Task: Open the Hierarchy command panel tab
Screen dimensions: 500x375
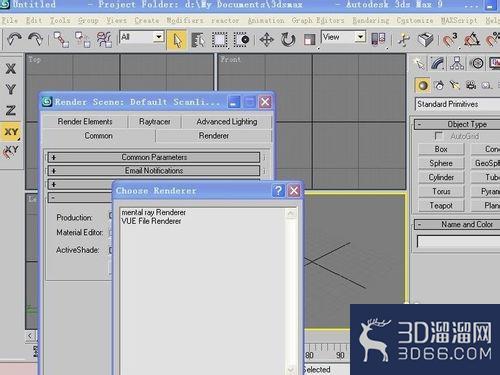Action: tap(457, 63)
